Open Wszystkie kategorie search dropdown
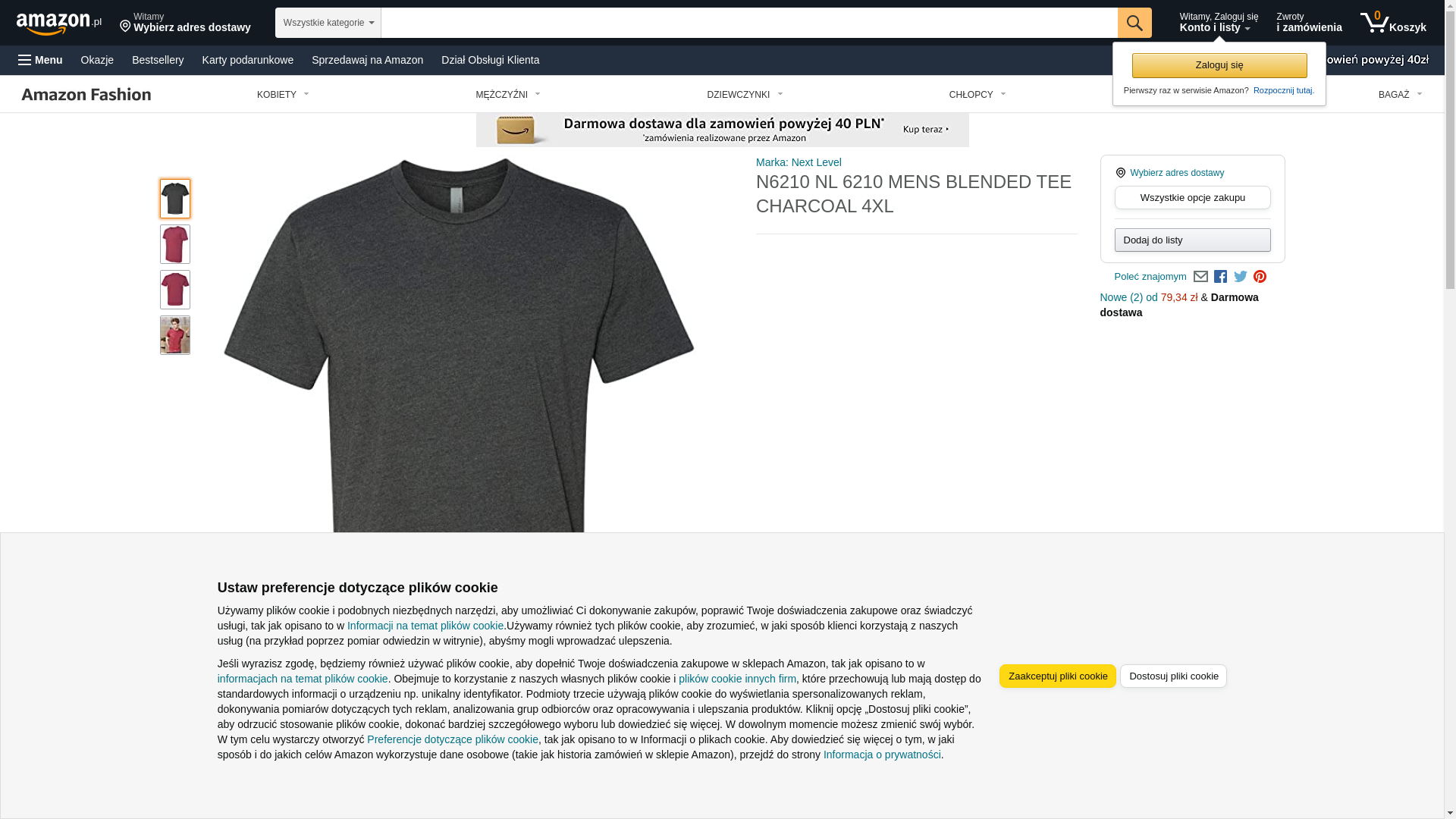The width and height of the screenshot is (1456, 819). tap(328, 23)
